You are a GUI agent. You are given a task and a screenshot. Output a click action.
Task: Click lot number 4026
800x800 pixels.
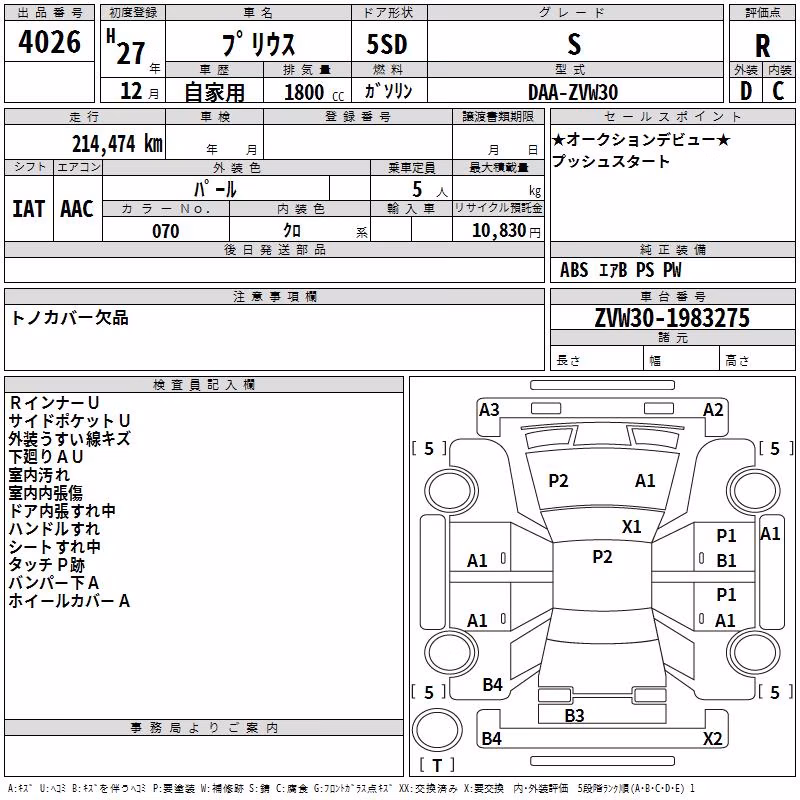[49, 42]
